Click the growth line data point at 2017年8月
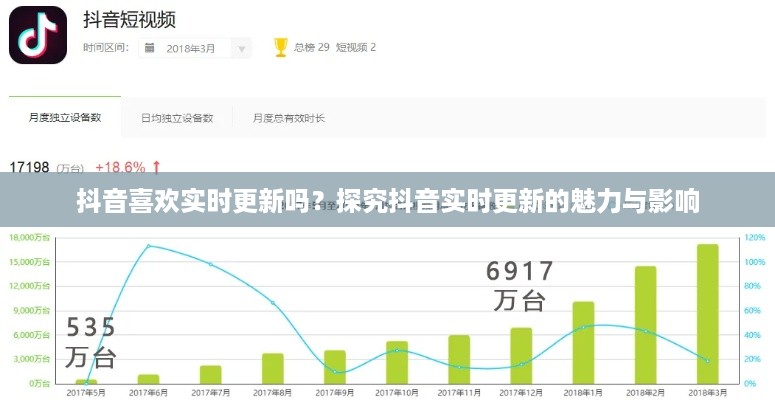Viewport: 775px width, 400px height. 273,303
